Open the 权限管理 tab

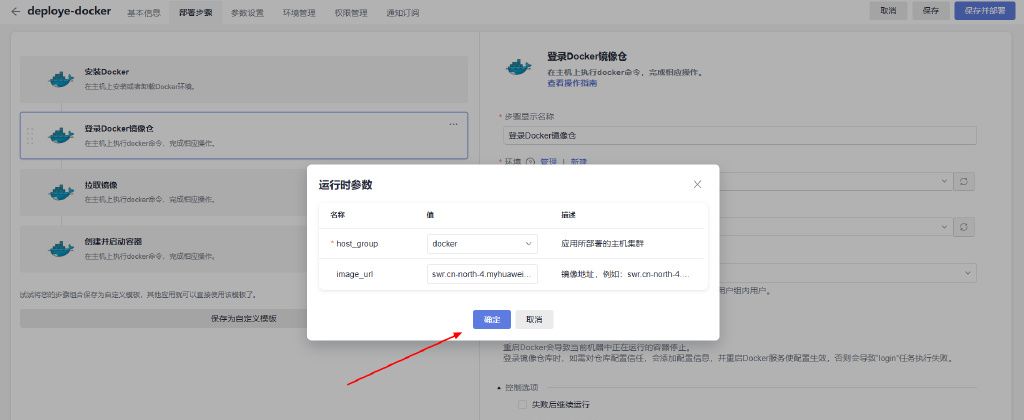coord(351,12)
